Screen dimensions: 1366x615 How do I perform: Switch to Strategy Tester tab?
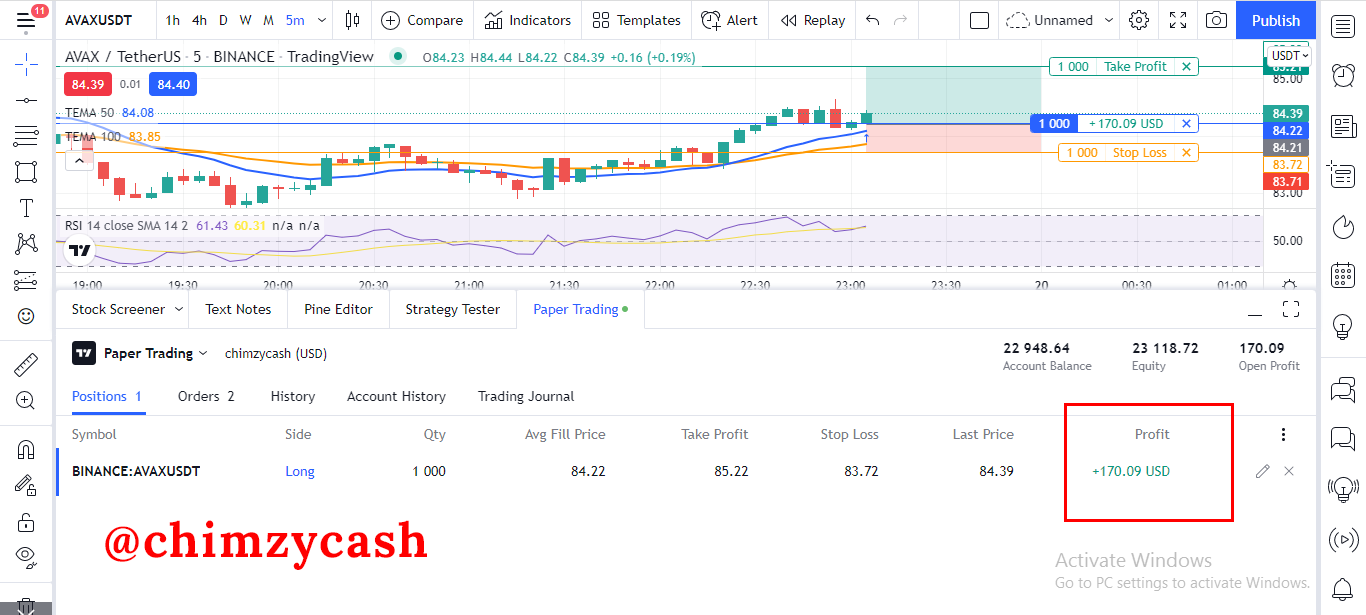(453, 309)
